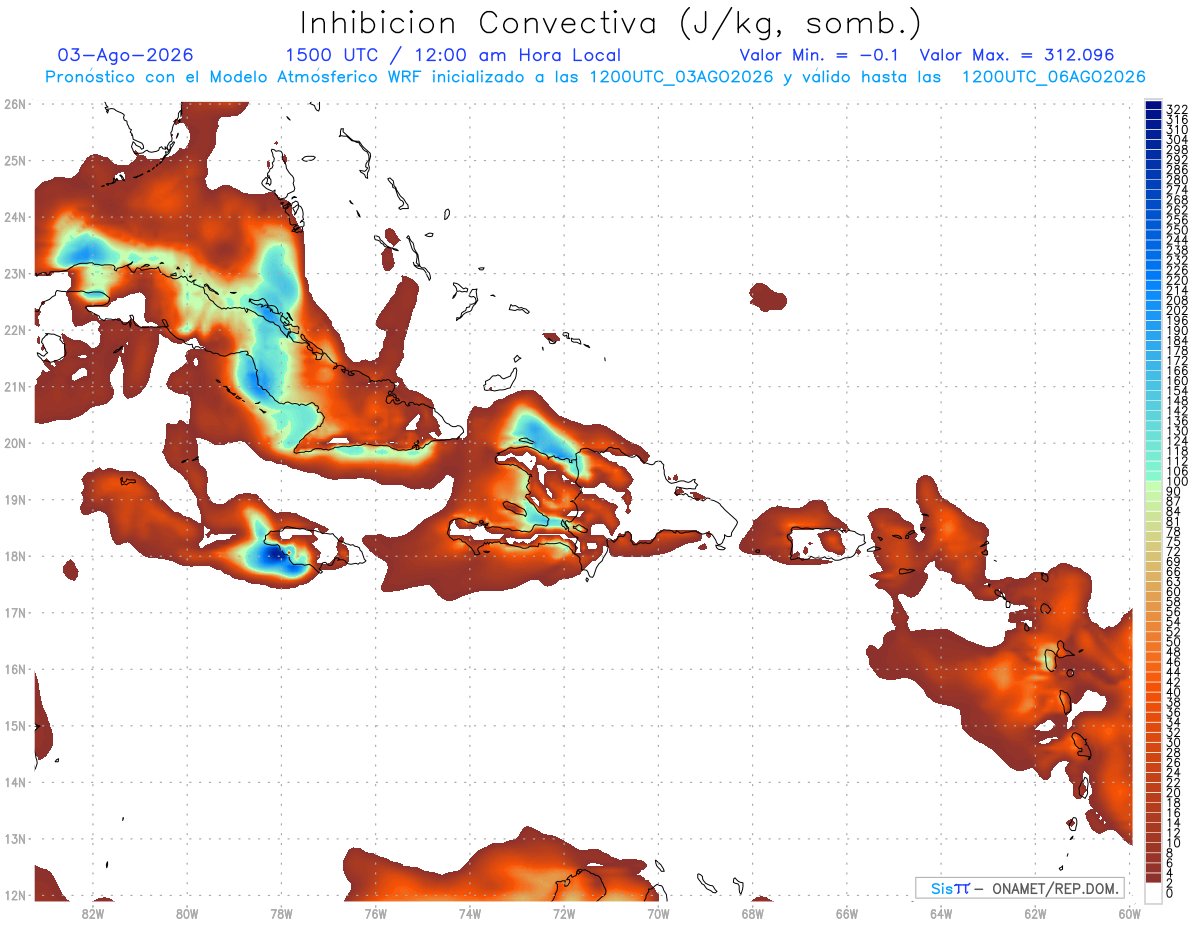Click the longitude label '70W'

pos(658,914)
